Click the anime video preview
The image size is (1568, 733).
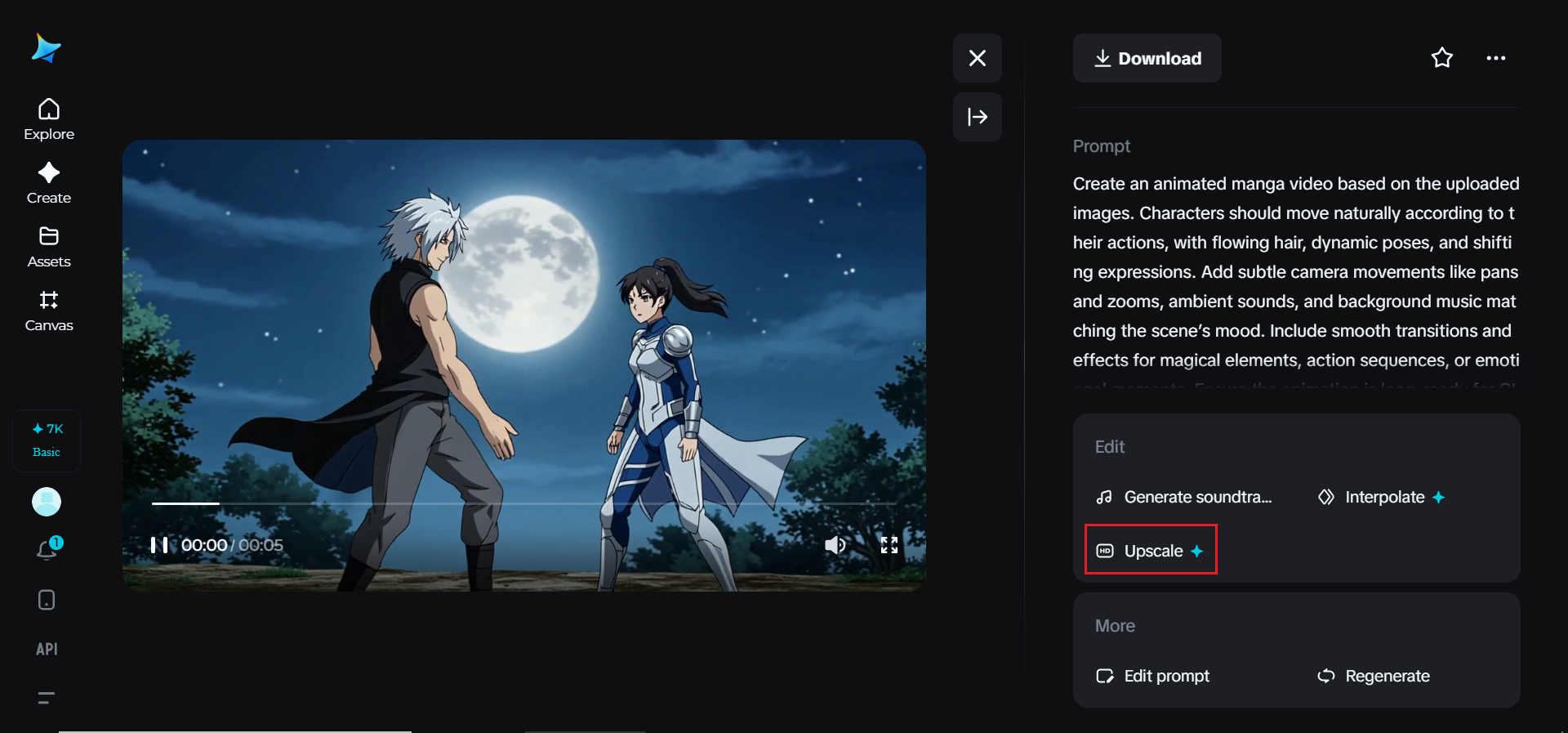pos(524,365)
